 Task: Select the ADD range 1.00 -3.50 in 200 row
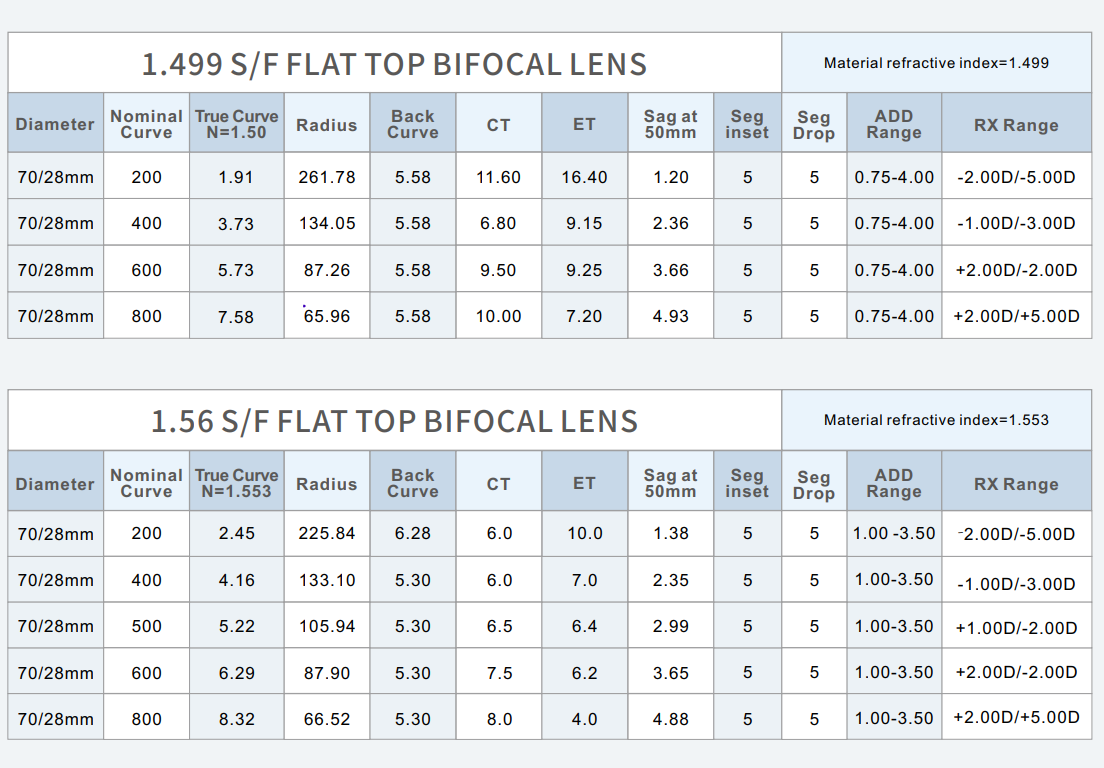point(894,534)
